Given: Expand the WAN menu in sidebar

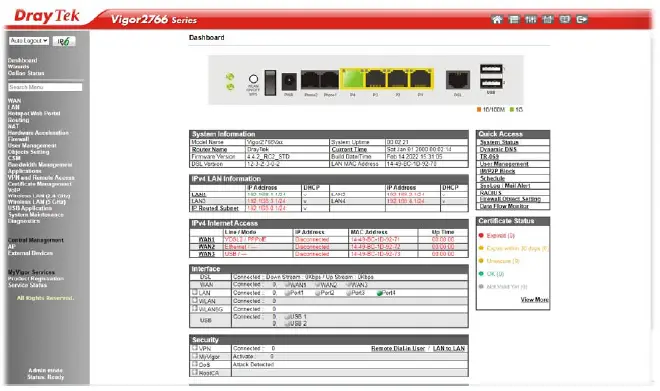Looking at the screenshot, I should 14,101.
